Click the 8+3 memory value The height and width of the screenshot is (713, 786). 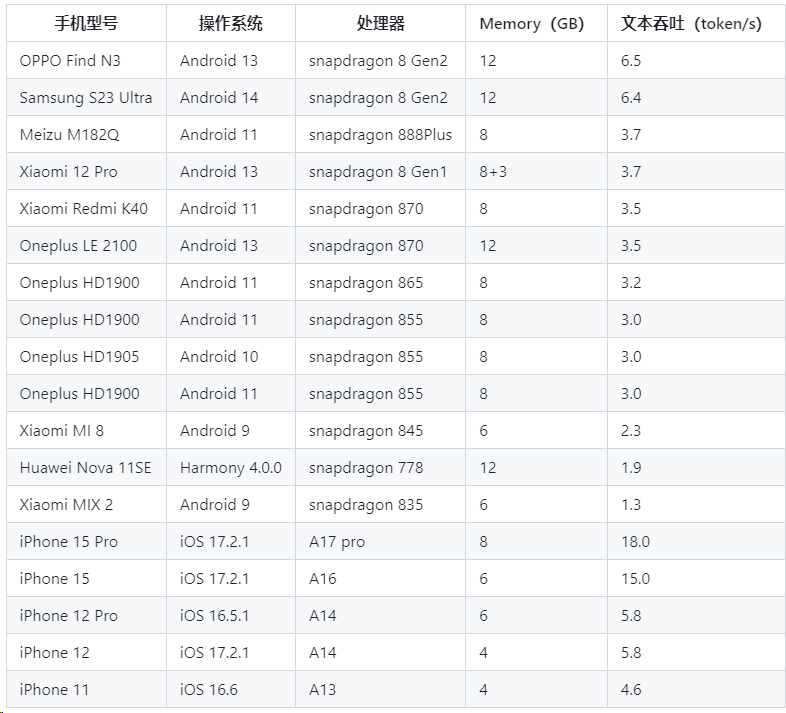click(x=493, y=172)
